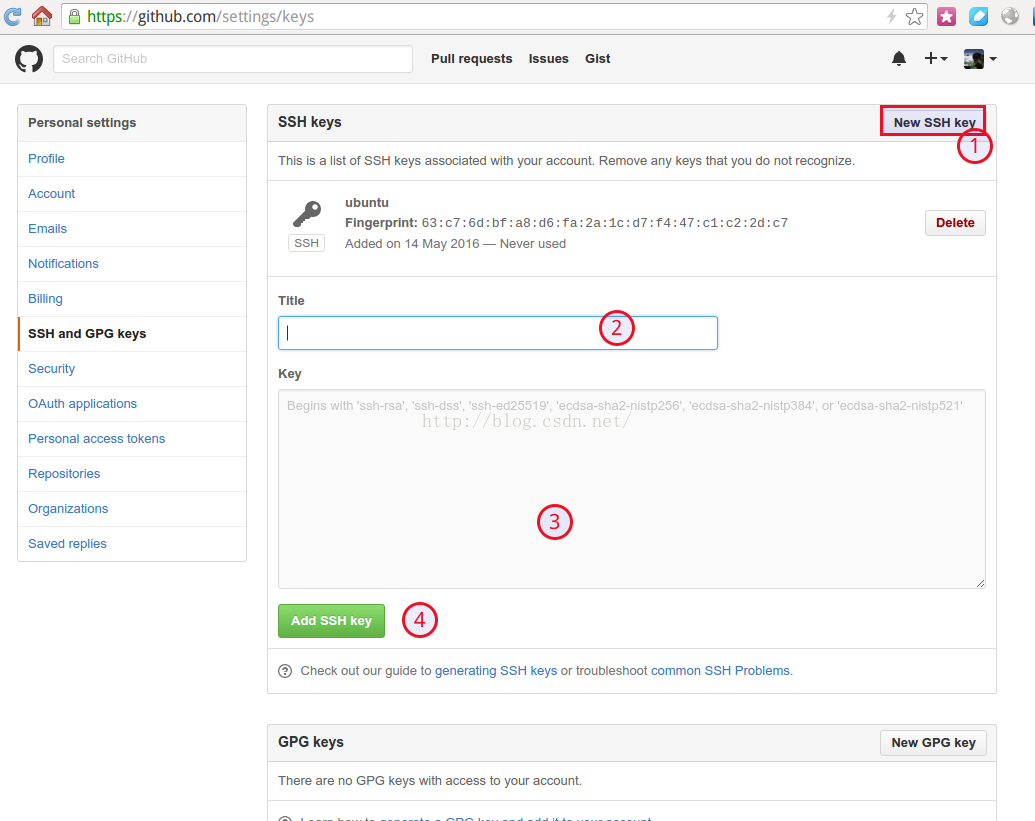This screenshot has width=1035, height=821.
Task: Click the lightning bolt icon in address bar
Action: (892, 16)
